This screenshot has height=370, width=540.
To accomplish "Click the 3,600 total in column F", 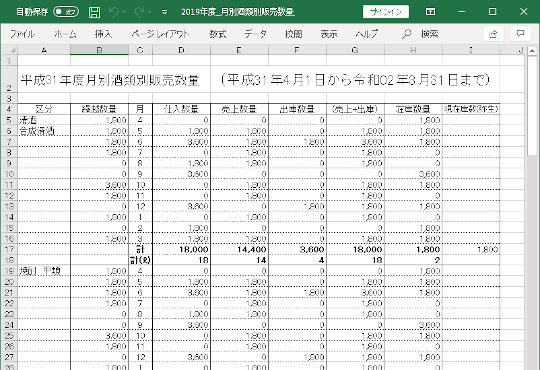I will (297, 249).
